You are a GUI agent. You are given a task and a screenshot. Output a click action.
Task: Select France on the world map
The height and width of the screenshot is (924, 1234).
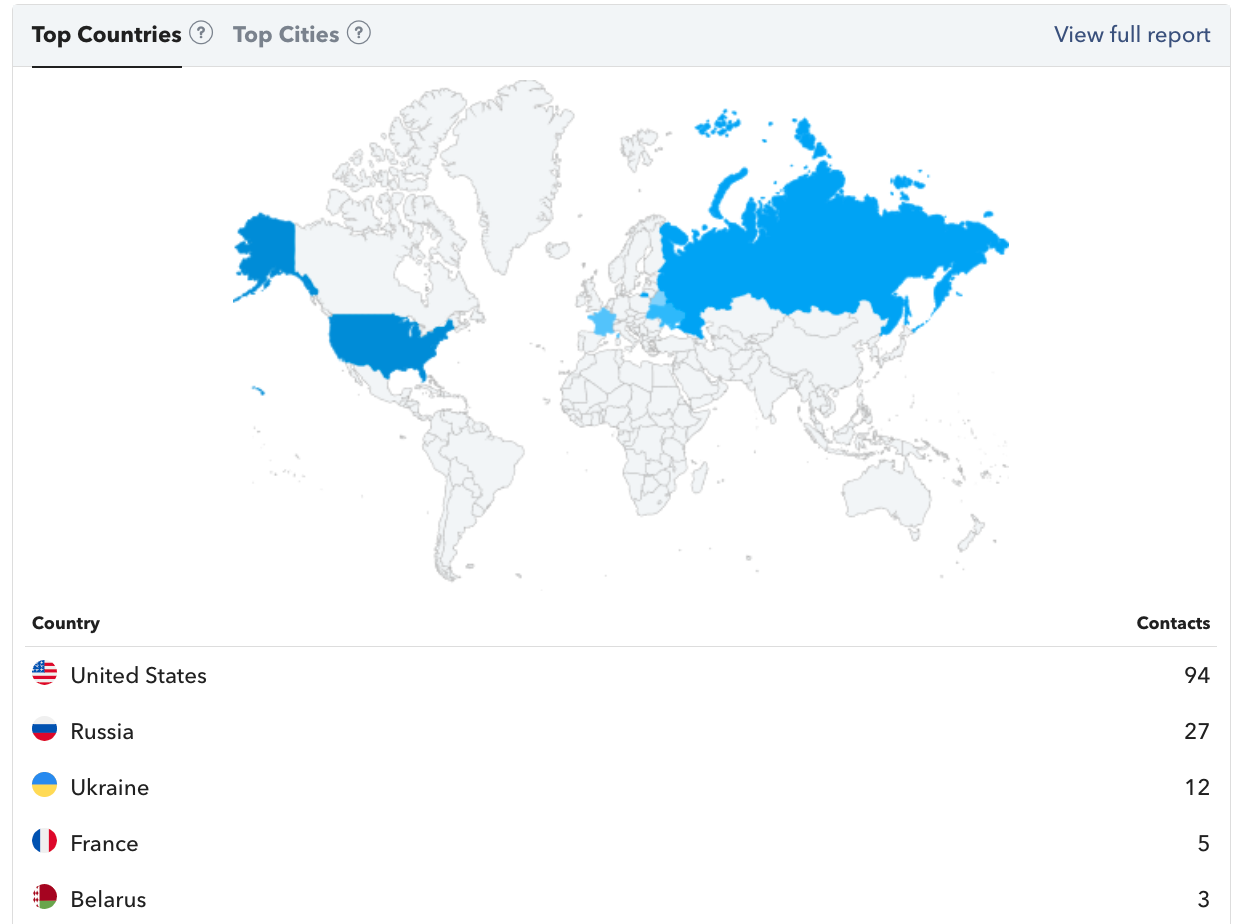(602, 322)
